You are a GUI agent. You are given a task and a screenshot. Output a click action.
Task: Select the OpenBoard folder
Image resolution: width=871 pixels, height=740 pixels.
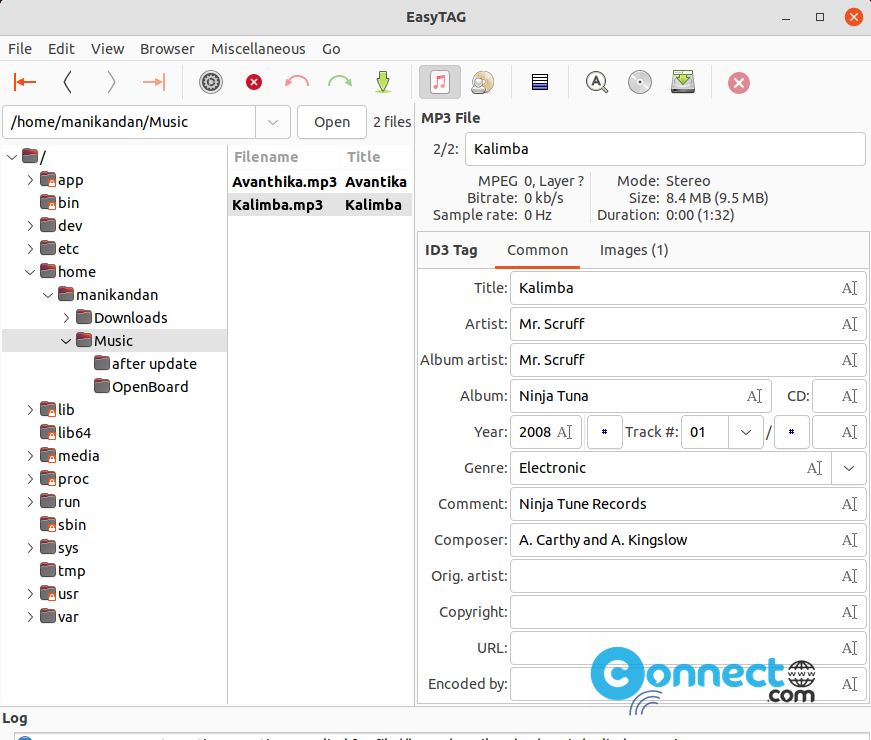pyautogui.click(x=150, y=387)
